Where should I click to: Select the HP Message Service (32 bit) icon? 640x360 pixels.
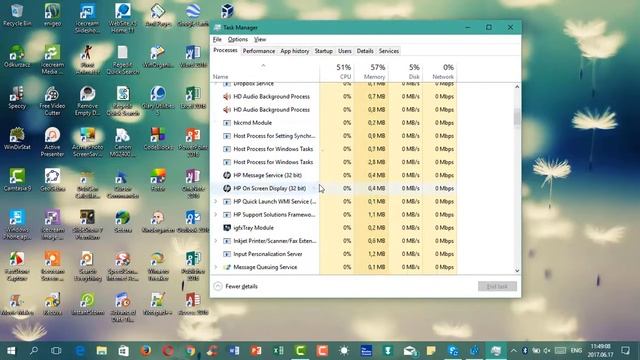(x=227, y=175)
